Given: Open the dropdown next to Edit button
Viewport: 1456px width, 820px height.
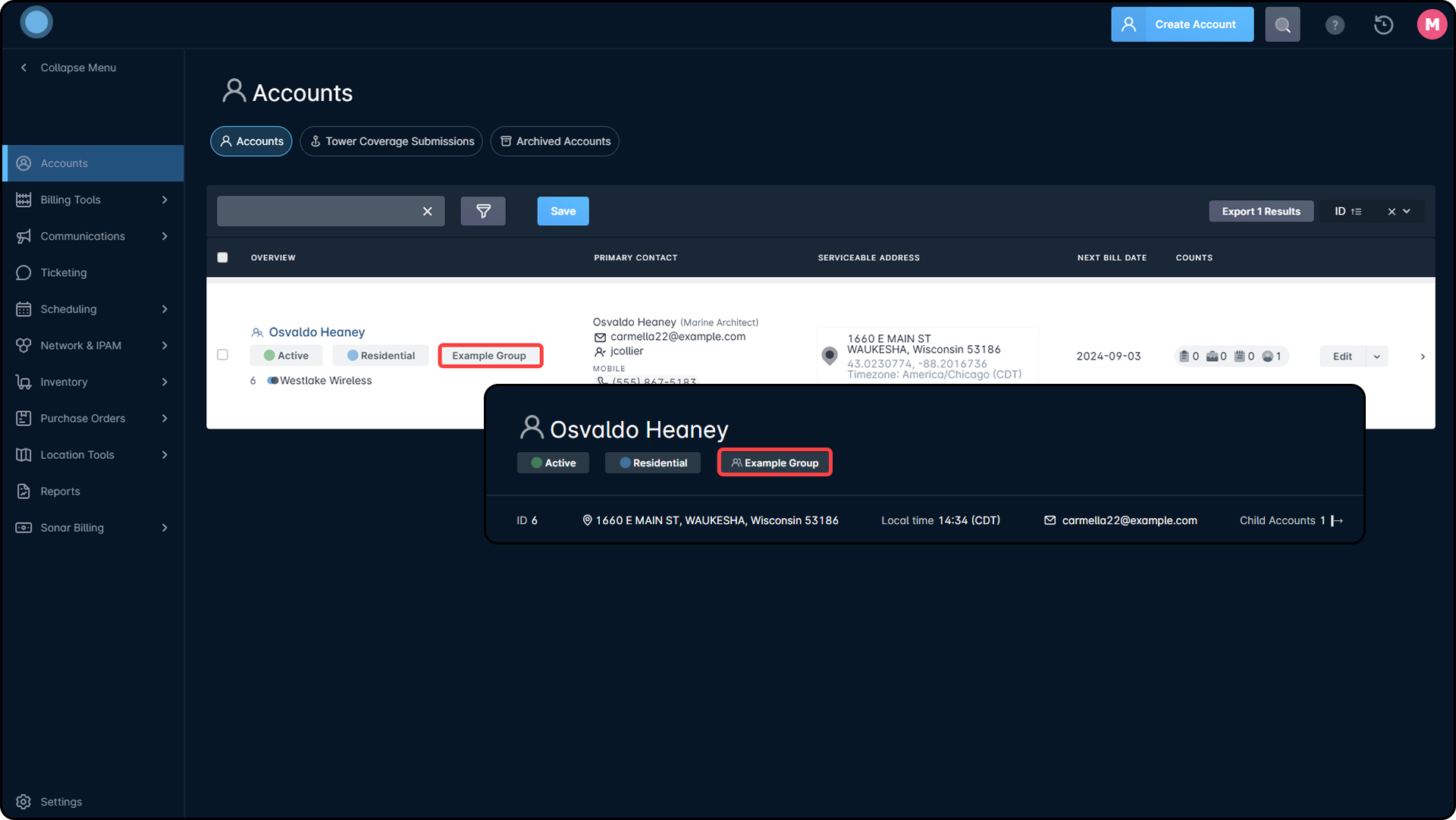Looking at the screenshot, I should tap(1377, 356).
